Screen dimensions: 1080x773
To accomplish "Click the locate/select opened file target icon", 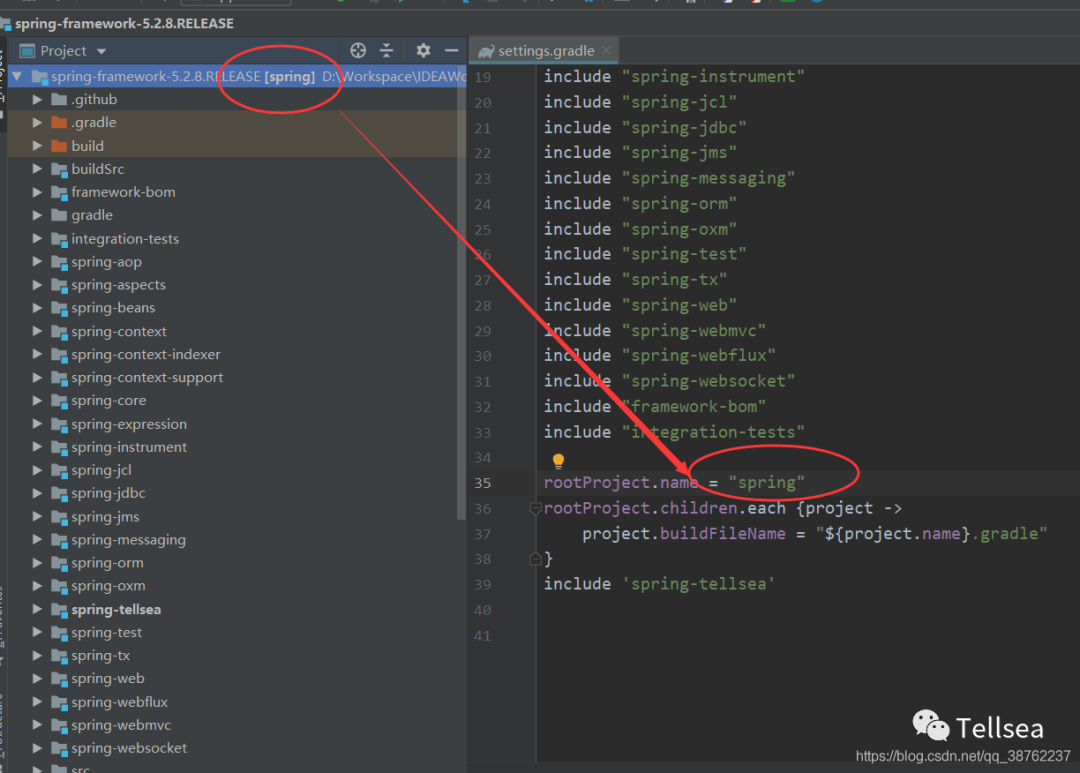I will coord(358,50).
